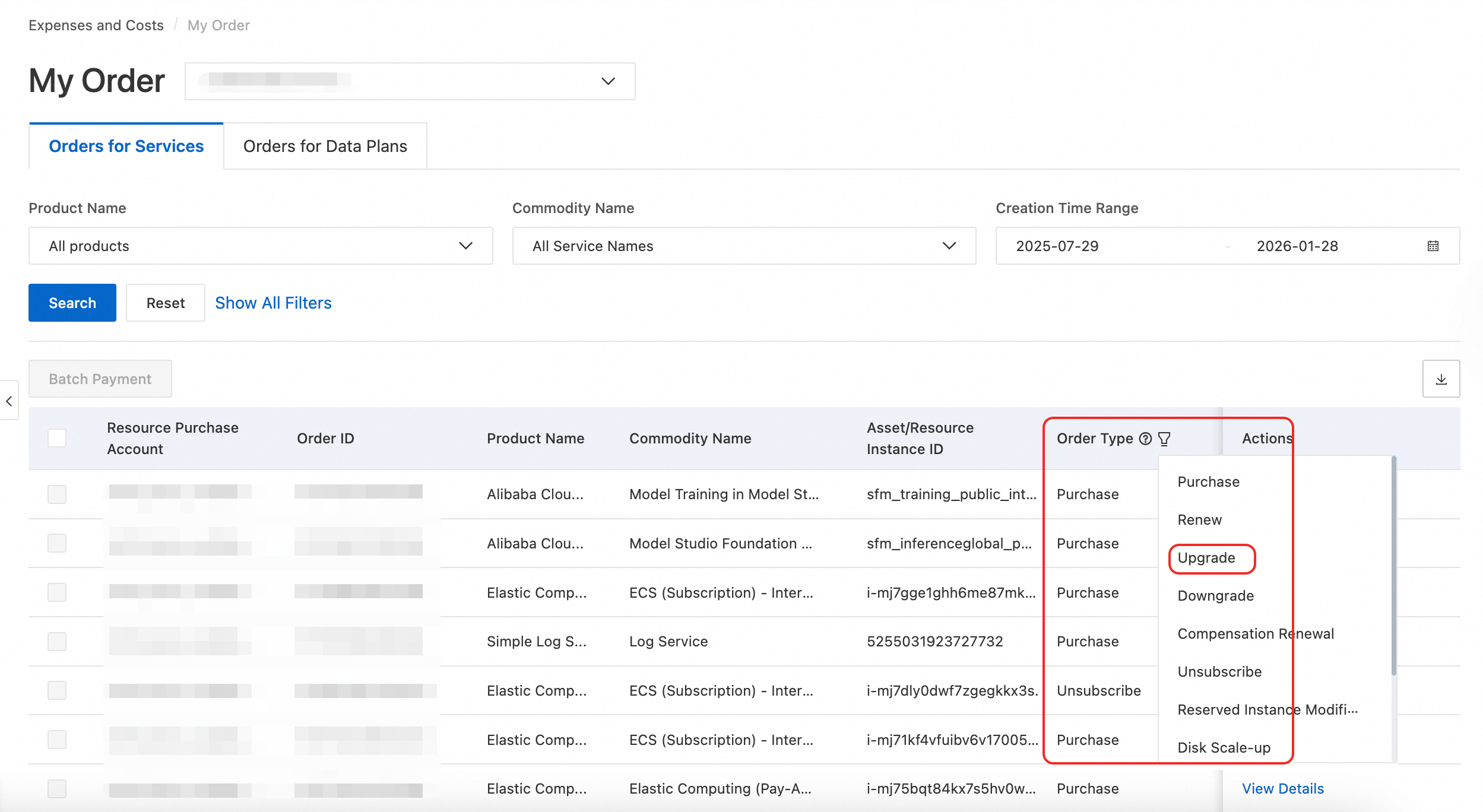Switch to Orders for Services tab
Image resolution: width=1483 pixels, height=812 pixels.
(x=126, y=146)
